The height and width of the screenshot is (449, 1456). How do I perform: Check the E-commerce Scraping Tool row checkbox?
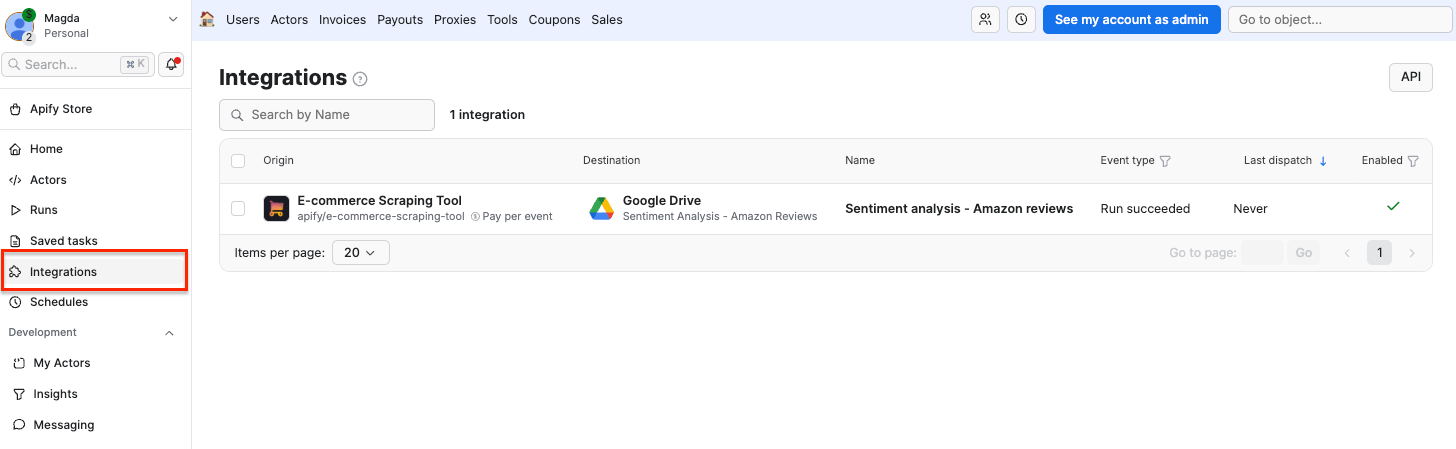[238, 209]
